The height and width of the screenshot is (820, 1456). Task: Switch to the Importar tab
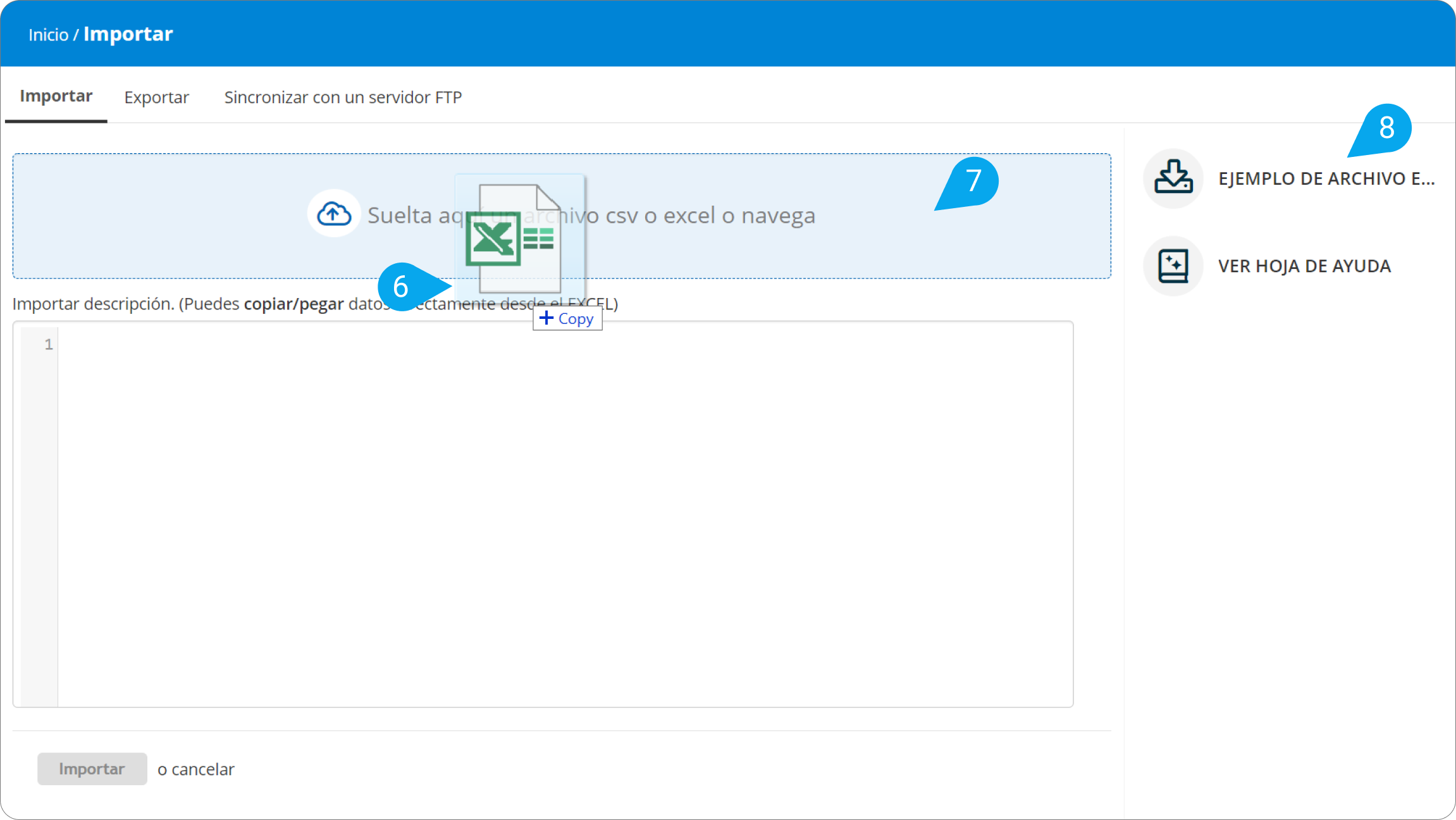pos(56,96)
